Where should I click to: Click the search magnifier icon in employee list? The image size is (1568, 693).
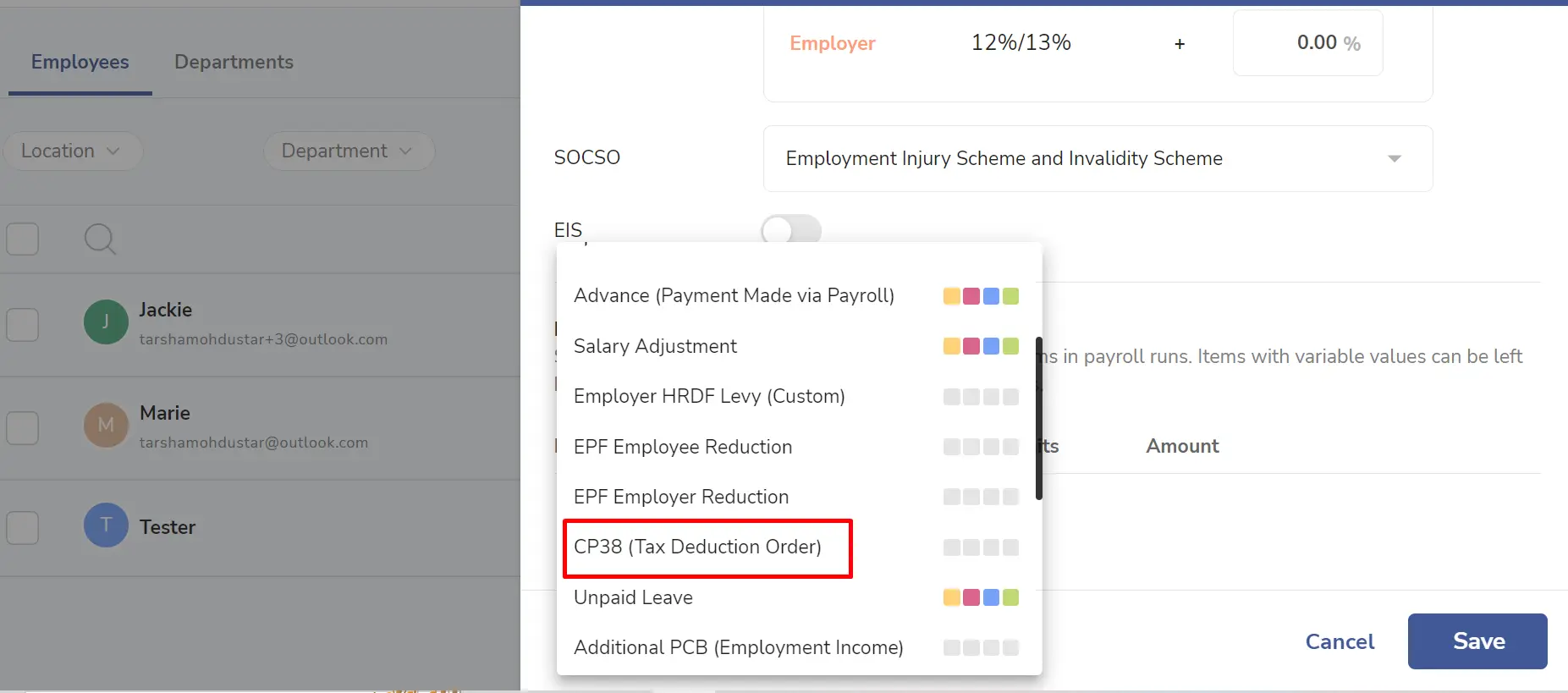(x=100, y=239)
